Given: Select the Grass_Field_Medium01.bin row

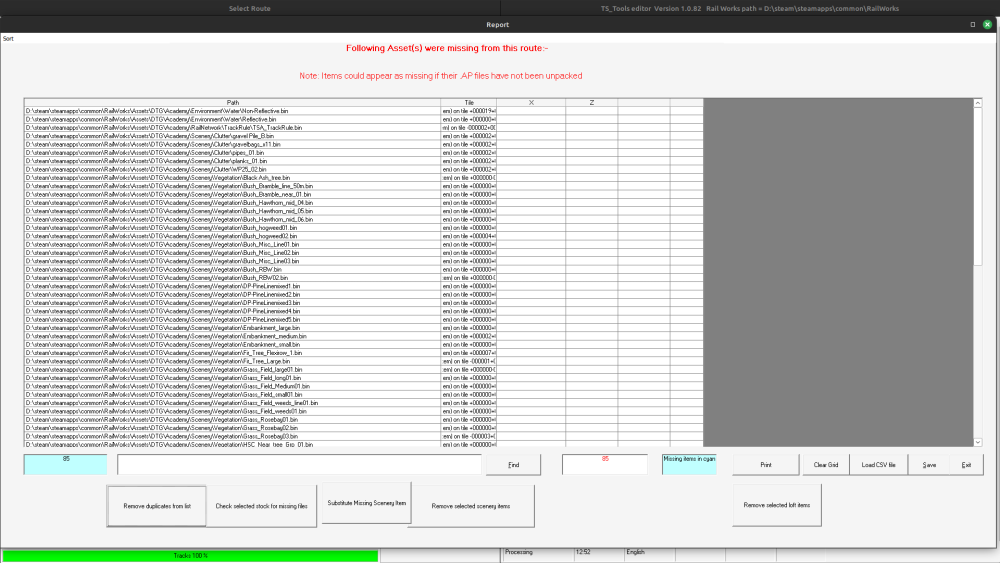Looking at the screenshot, I should click(364, 386).
